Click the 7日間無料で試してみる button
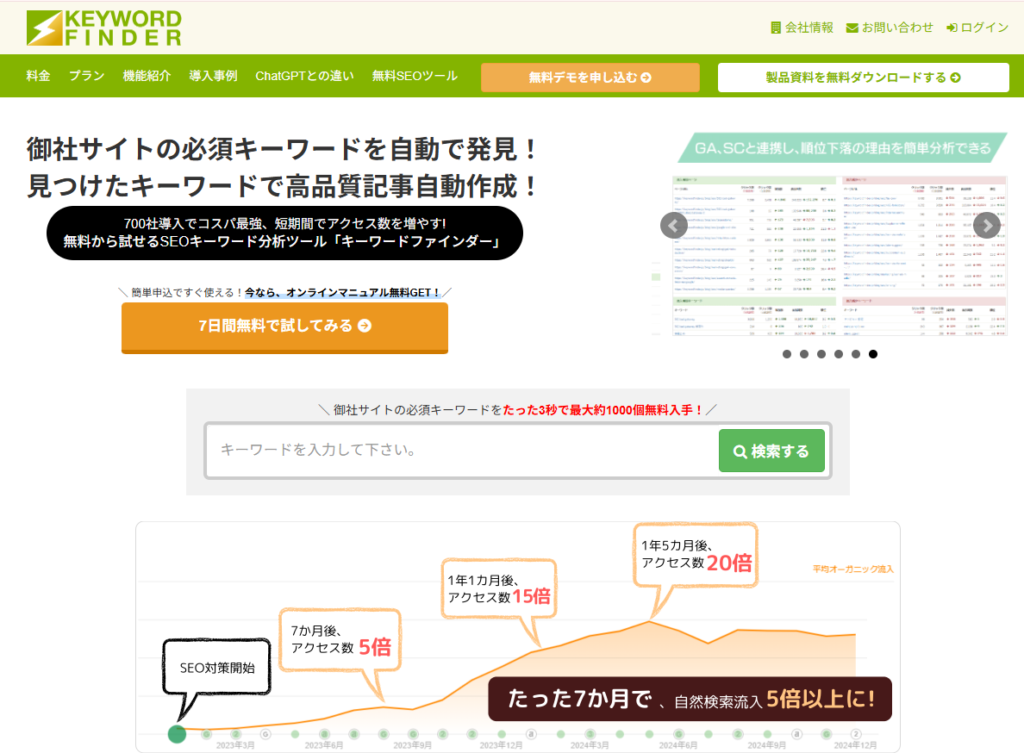 tap(285, 327)
